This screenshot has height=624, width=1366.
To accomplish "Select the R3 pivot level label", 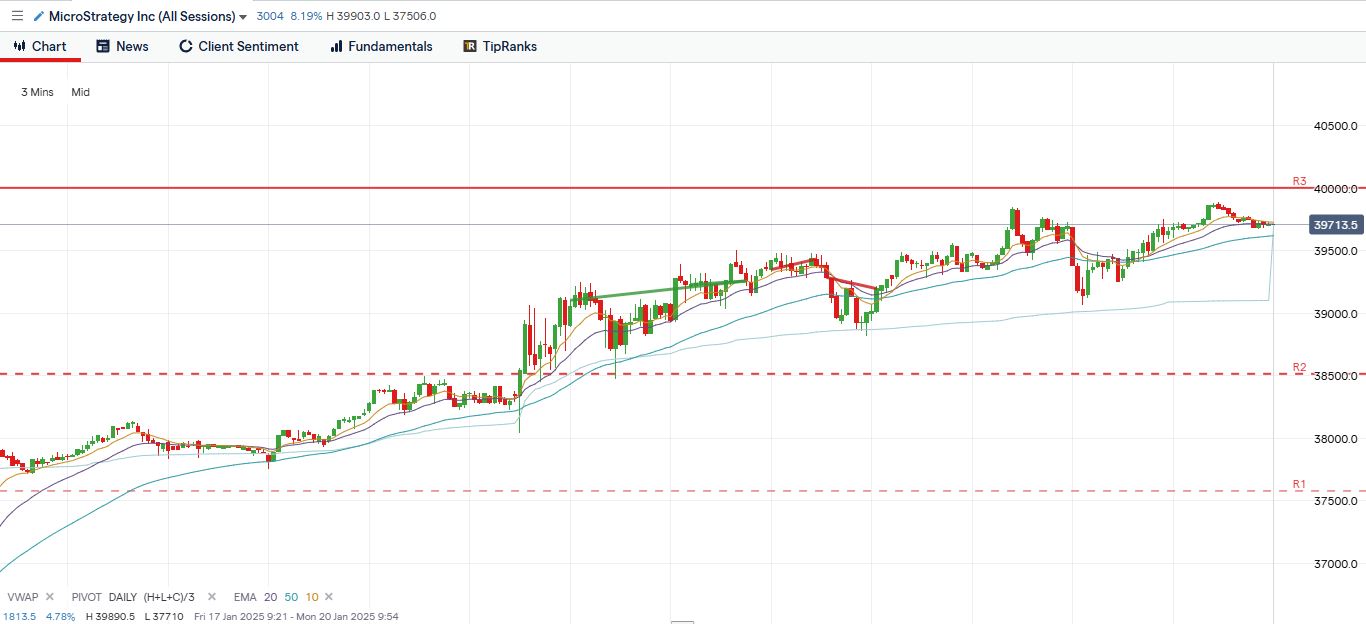I will click(1299, 181).
